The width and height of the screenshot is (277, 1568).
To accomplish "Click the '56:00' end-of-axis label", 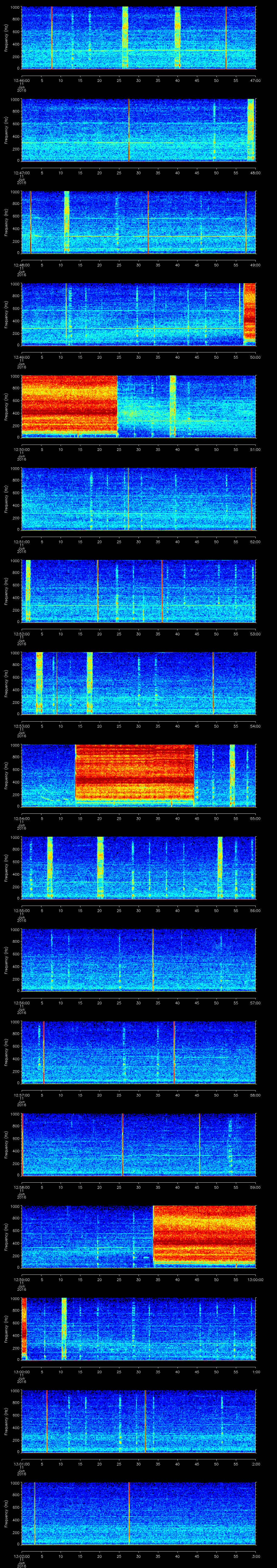I will point(255,910).
